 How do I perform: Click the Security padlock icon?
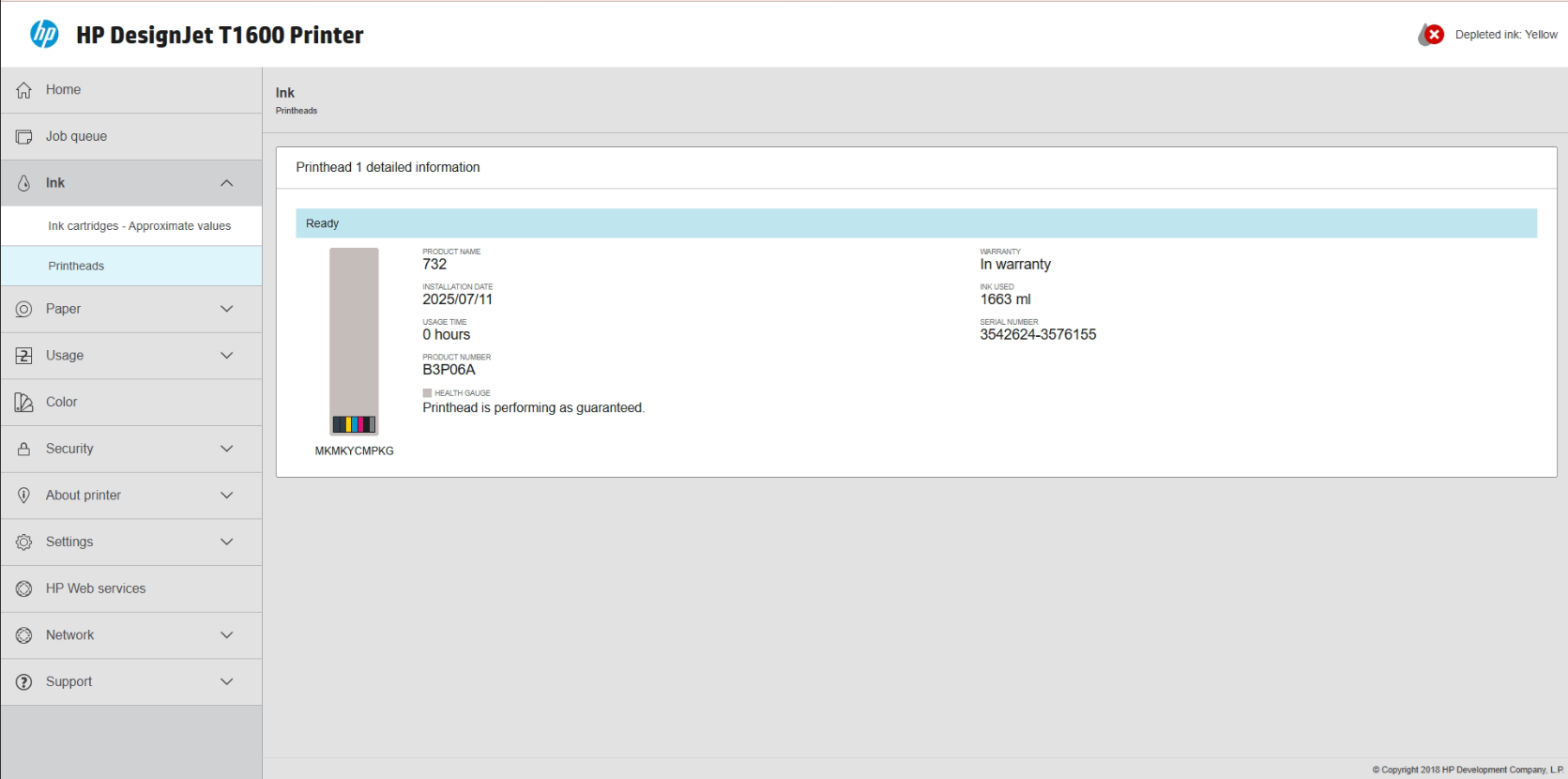[x=24, y=450]
